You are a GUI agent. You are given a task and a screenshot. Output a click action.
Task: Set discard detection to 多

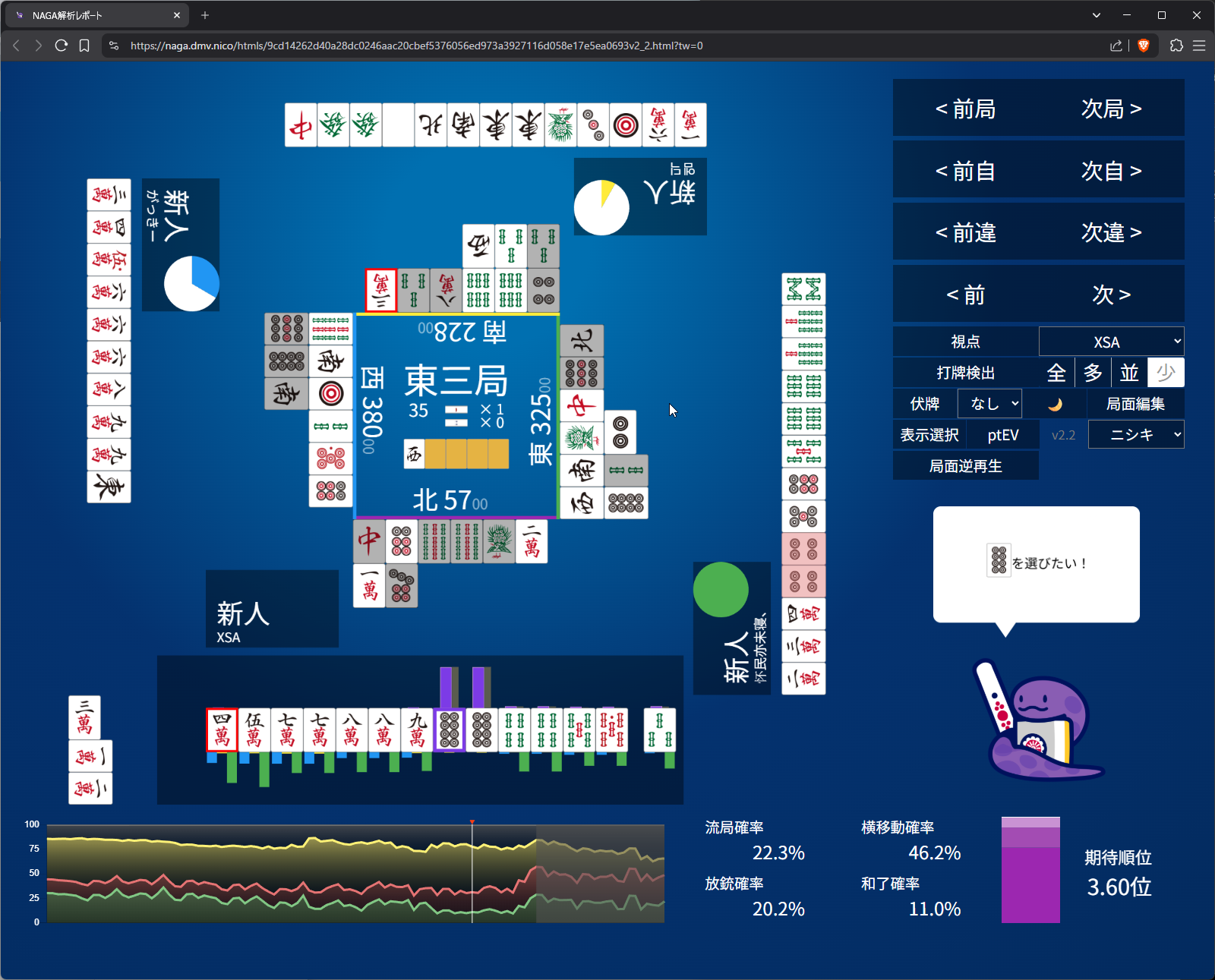pos(1093,373)
